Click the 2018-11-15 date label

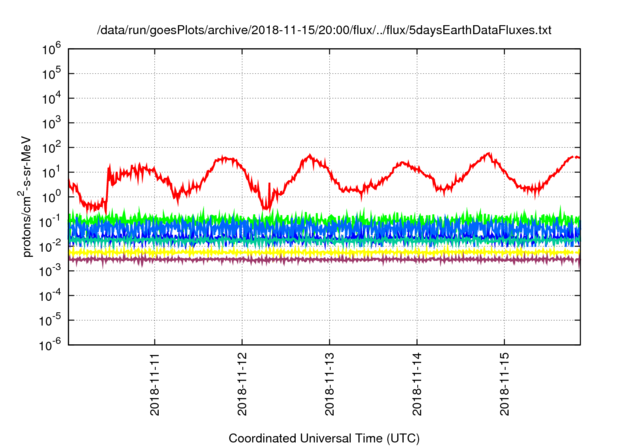[504, 385]
